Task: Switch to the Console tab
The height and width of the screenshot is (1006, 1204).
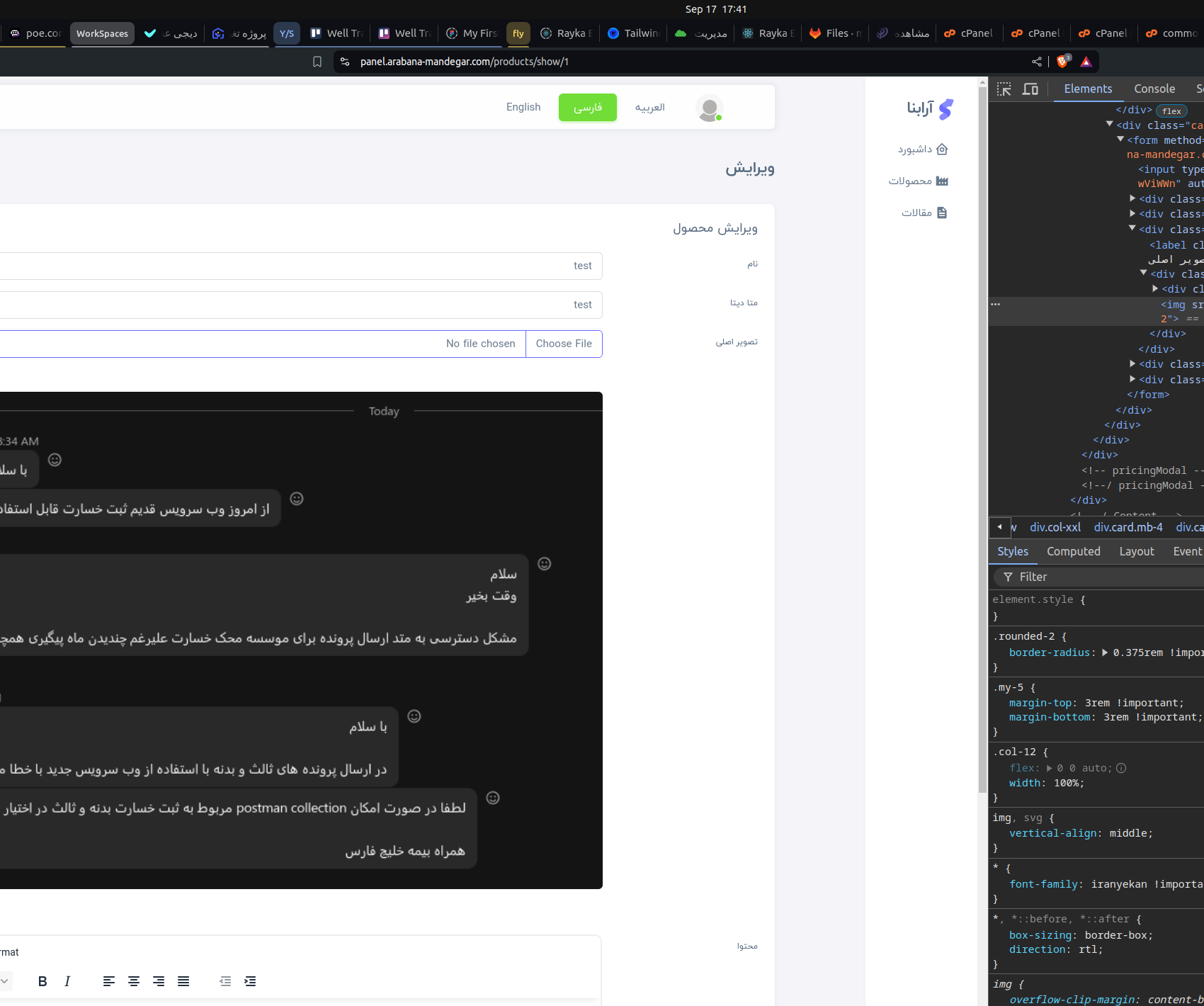Action: click(x=1154, y=89)
